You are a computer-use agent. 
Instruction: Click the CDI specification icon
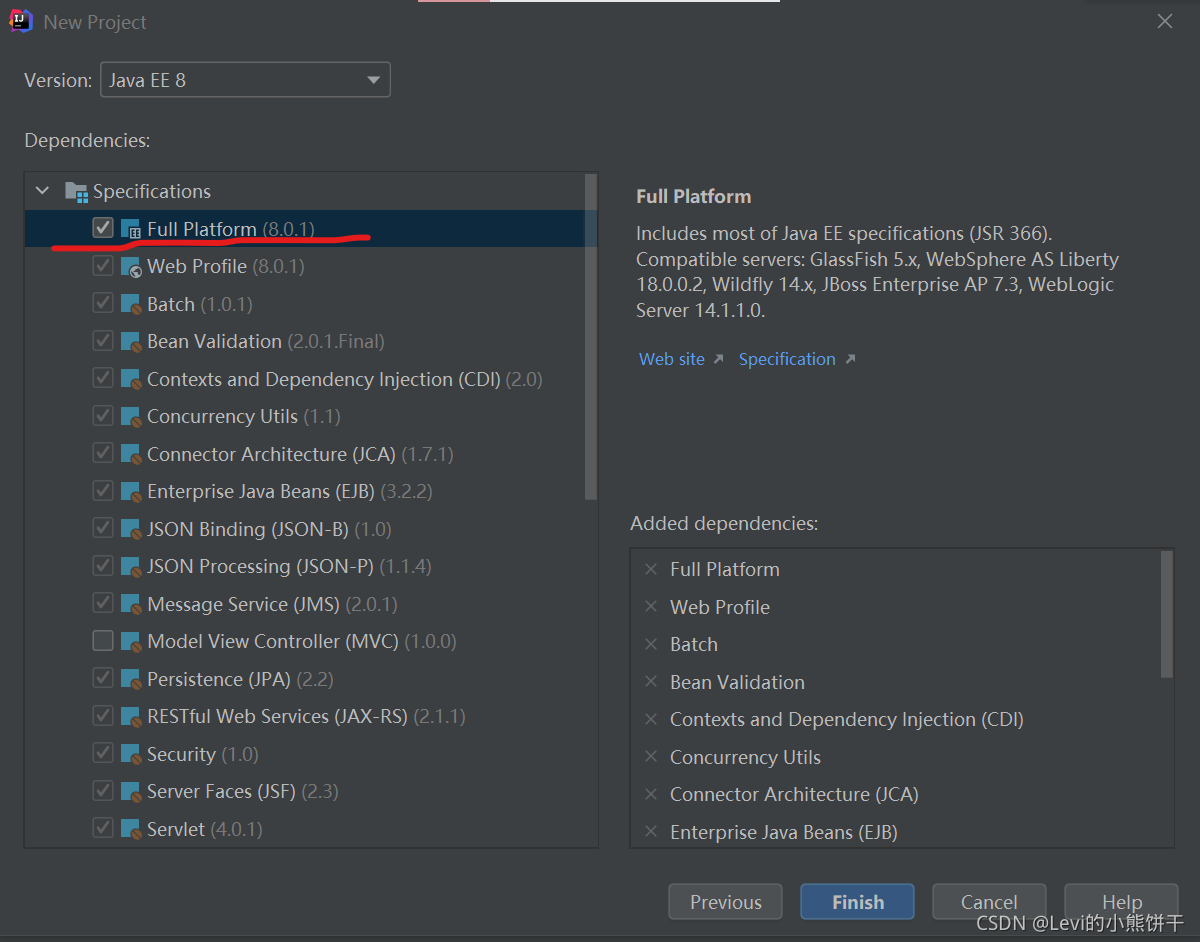tap(131, 379)
